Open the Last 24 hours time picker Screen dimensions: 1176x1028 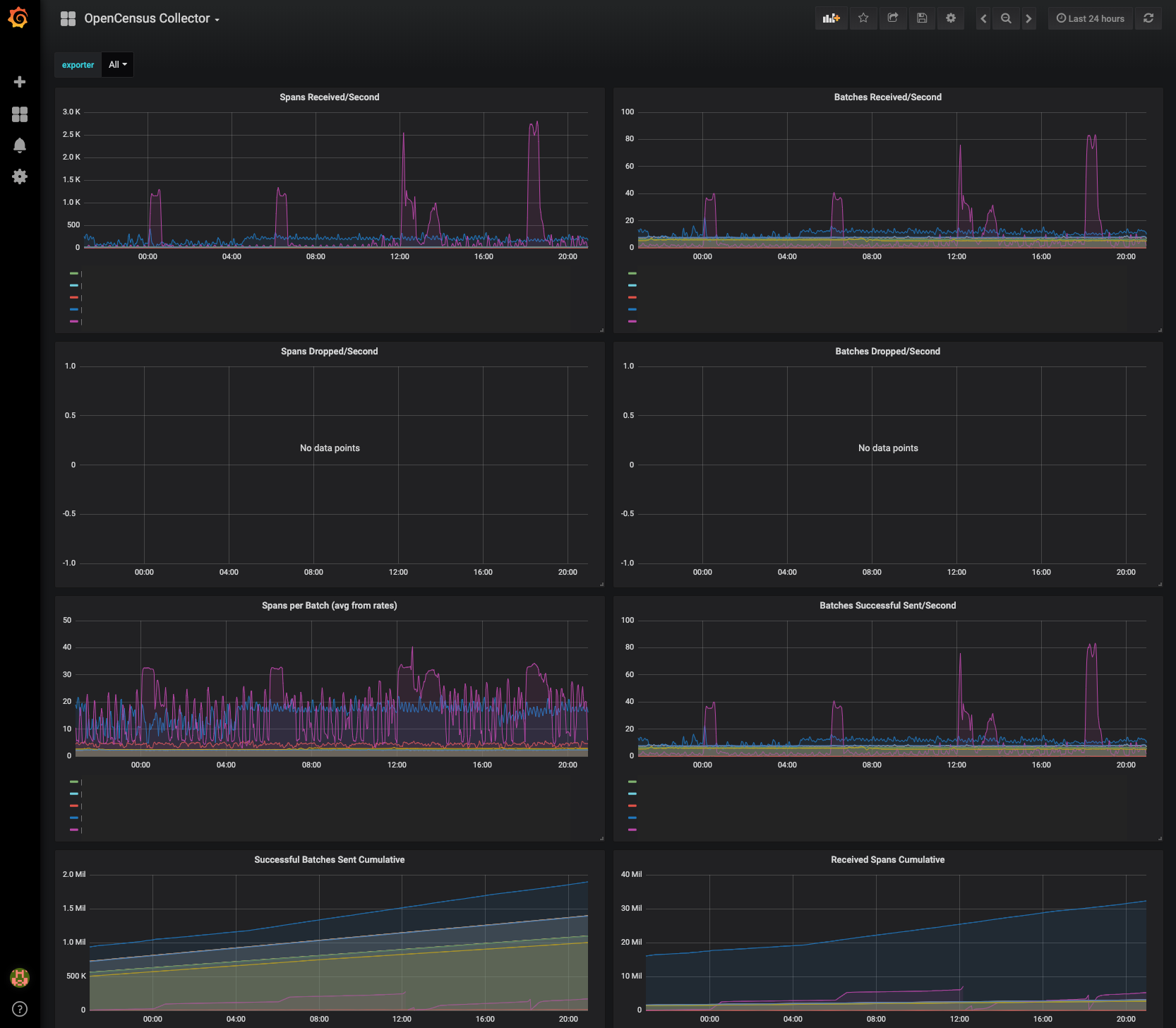(1091, 18)
